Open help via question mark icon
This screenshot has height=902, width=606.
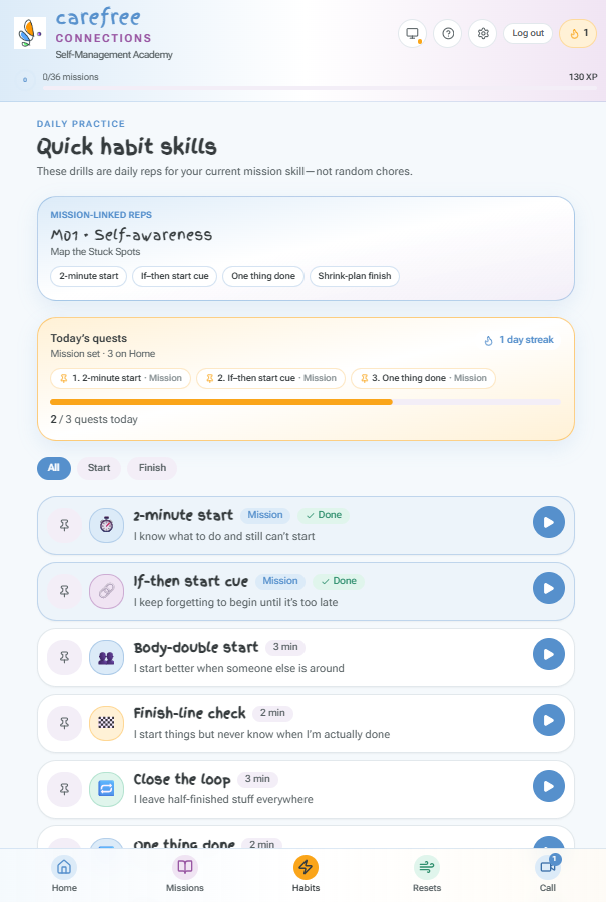click(448, 33)
